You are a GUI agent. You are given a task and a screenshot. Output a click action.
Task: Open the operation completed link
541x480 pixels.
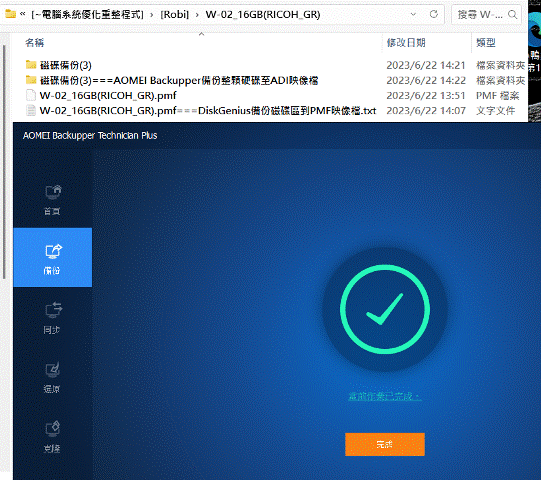pos(385,396)
